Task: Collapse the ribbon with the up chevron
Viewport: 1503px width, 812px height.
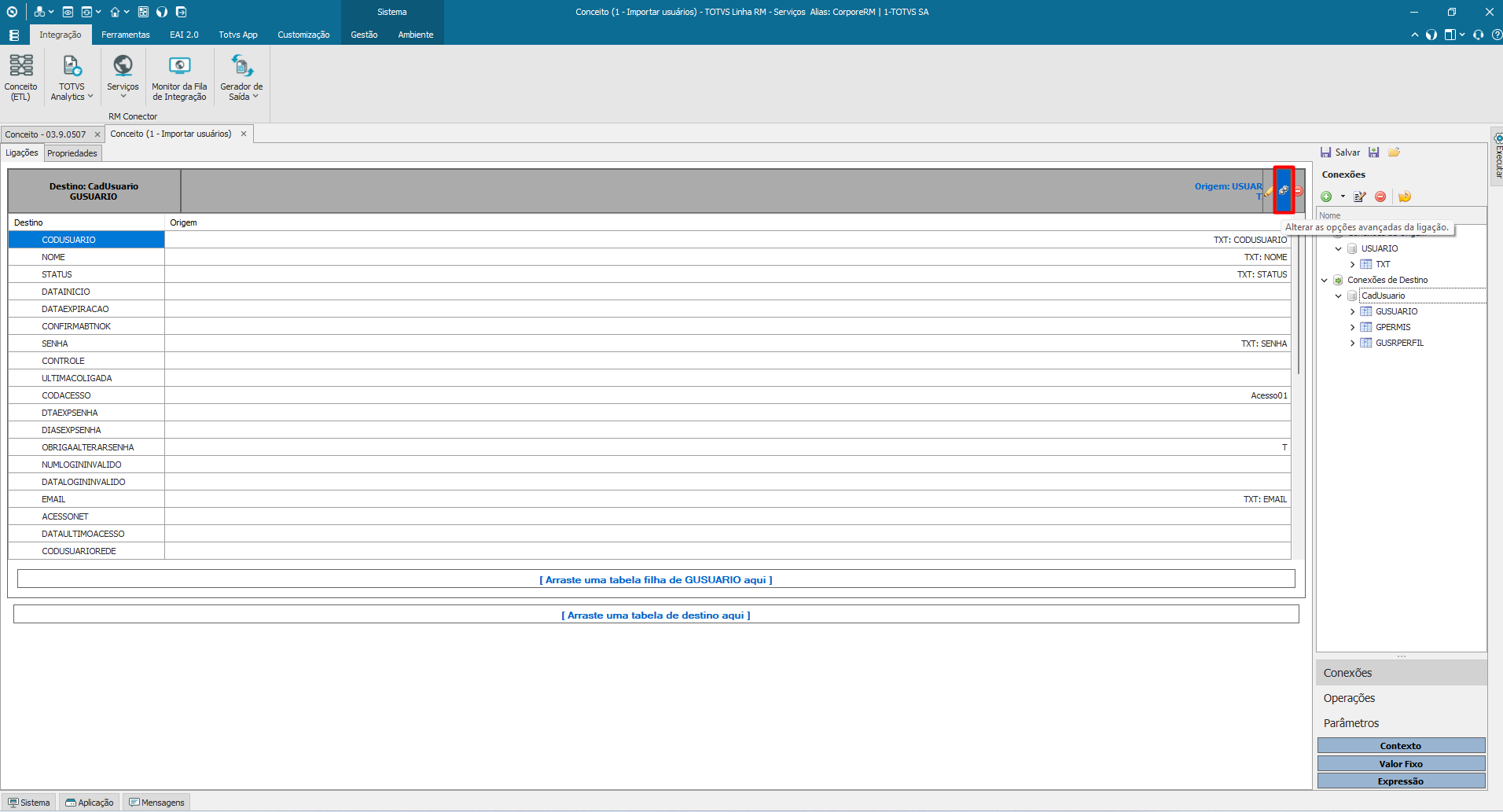Action: (1415, 35)
